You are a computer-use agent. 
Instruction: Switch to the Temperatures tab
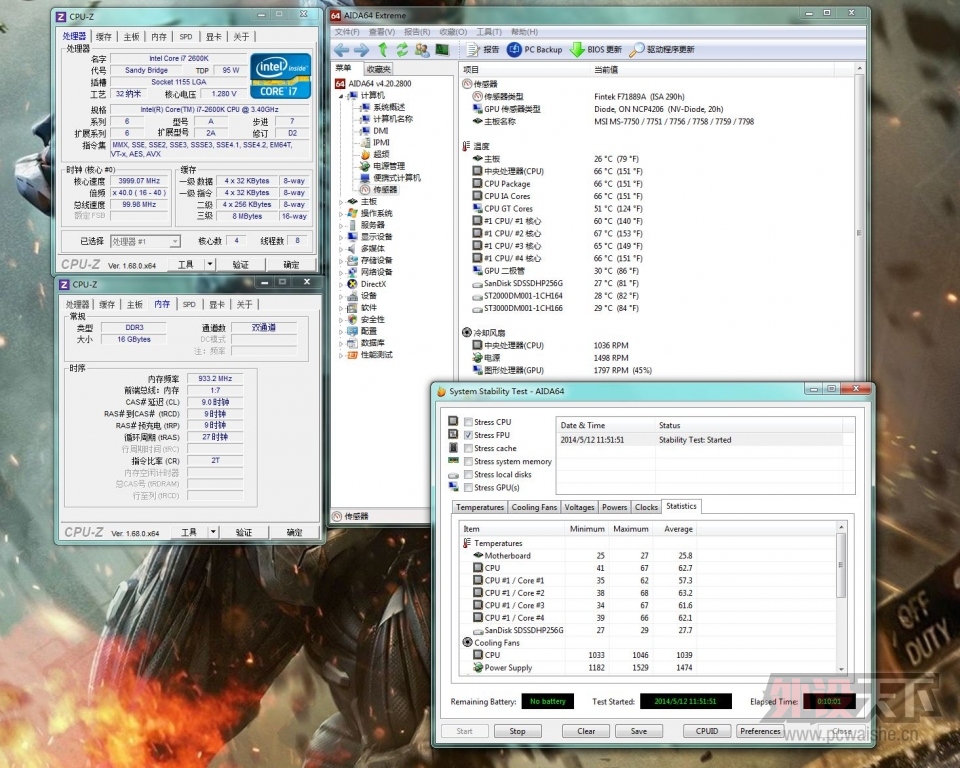point(479,507)
